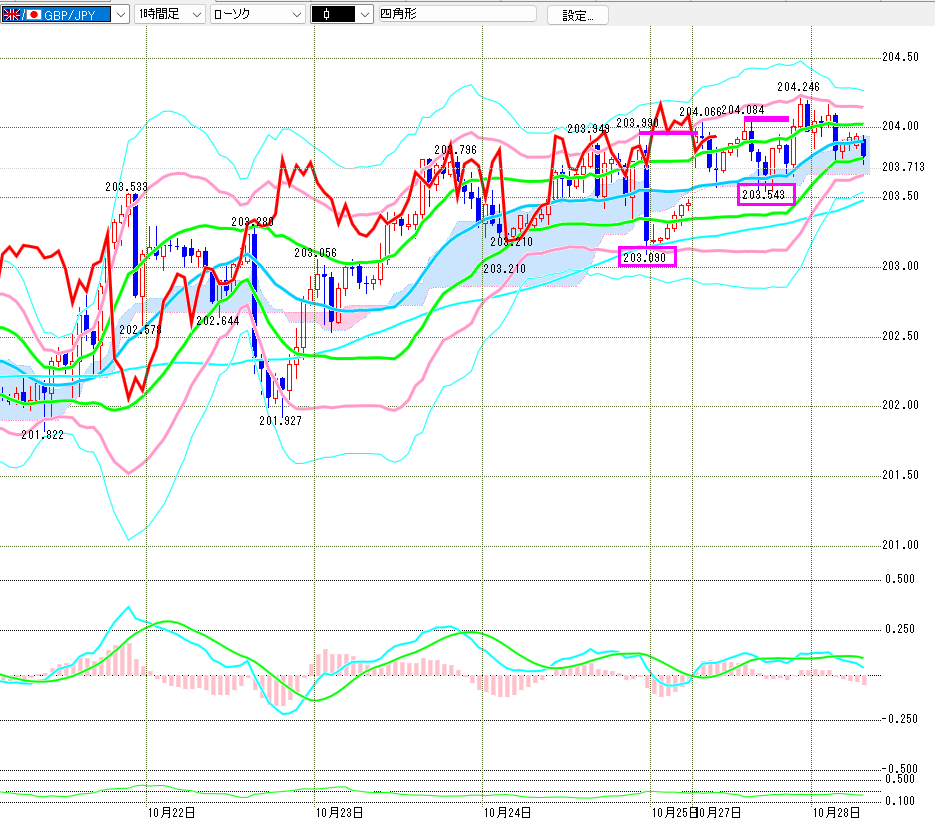
Task: Click the UK flag icon
Action: [x=13, y=15]
